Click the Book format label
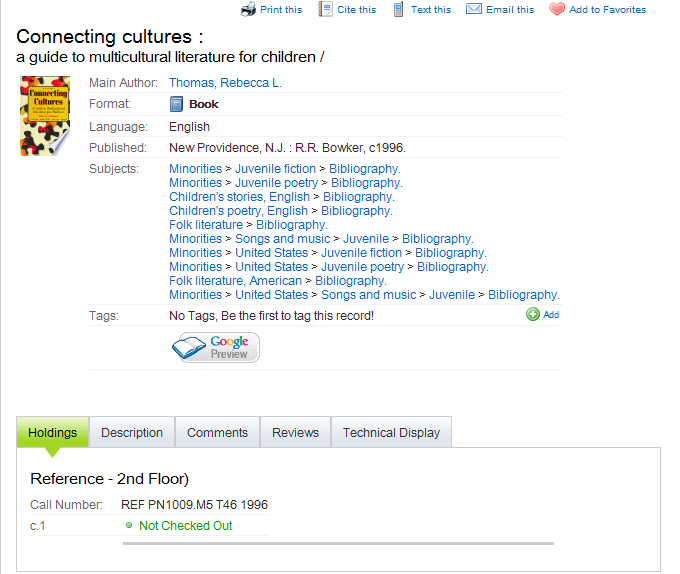680x574 pixels. pos(204,104)
